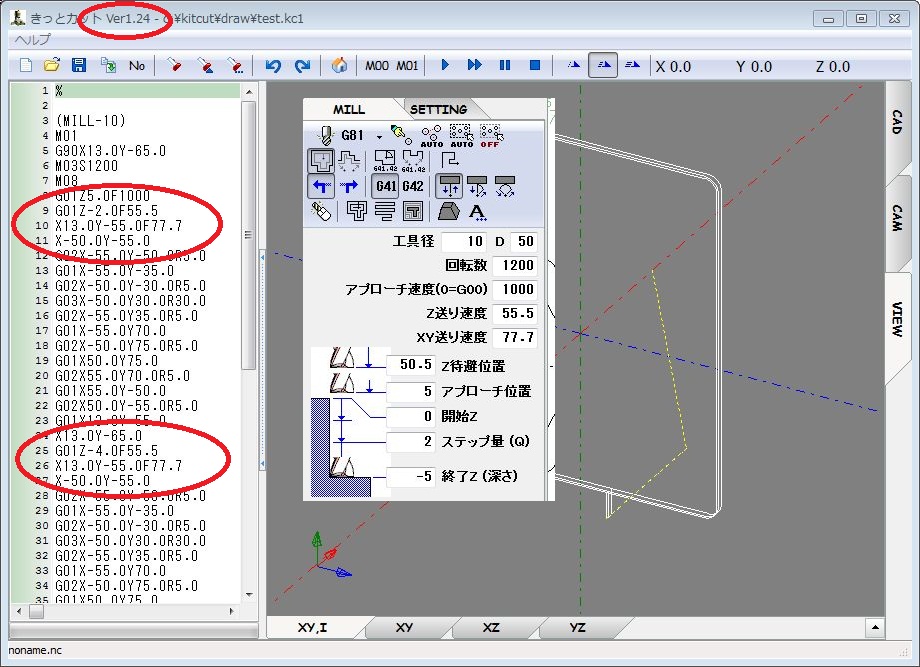The height and width of the screenshot is (667, 920).
Task: Undo the last edit
Action: coord(273,65)
